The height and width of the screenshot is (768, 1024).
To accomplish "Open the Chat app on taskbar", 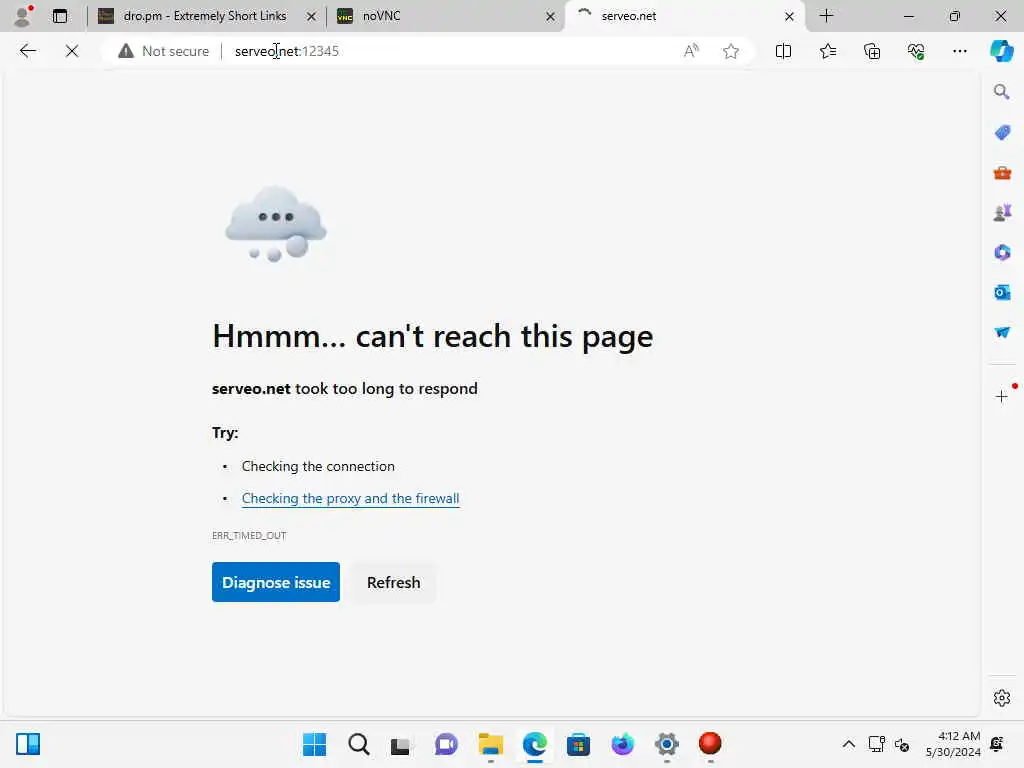I will tap(446, 744).
